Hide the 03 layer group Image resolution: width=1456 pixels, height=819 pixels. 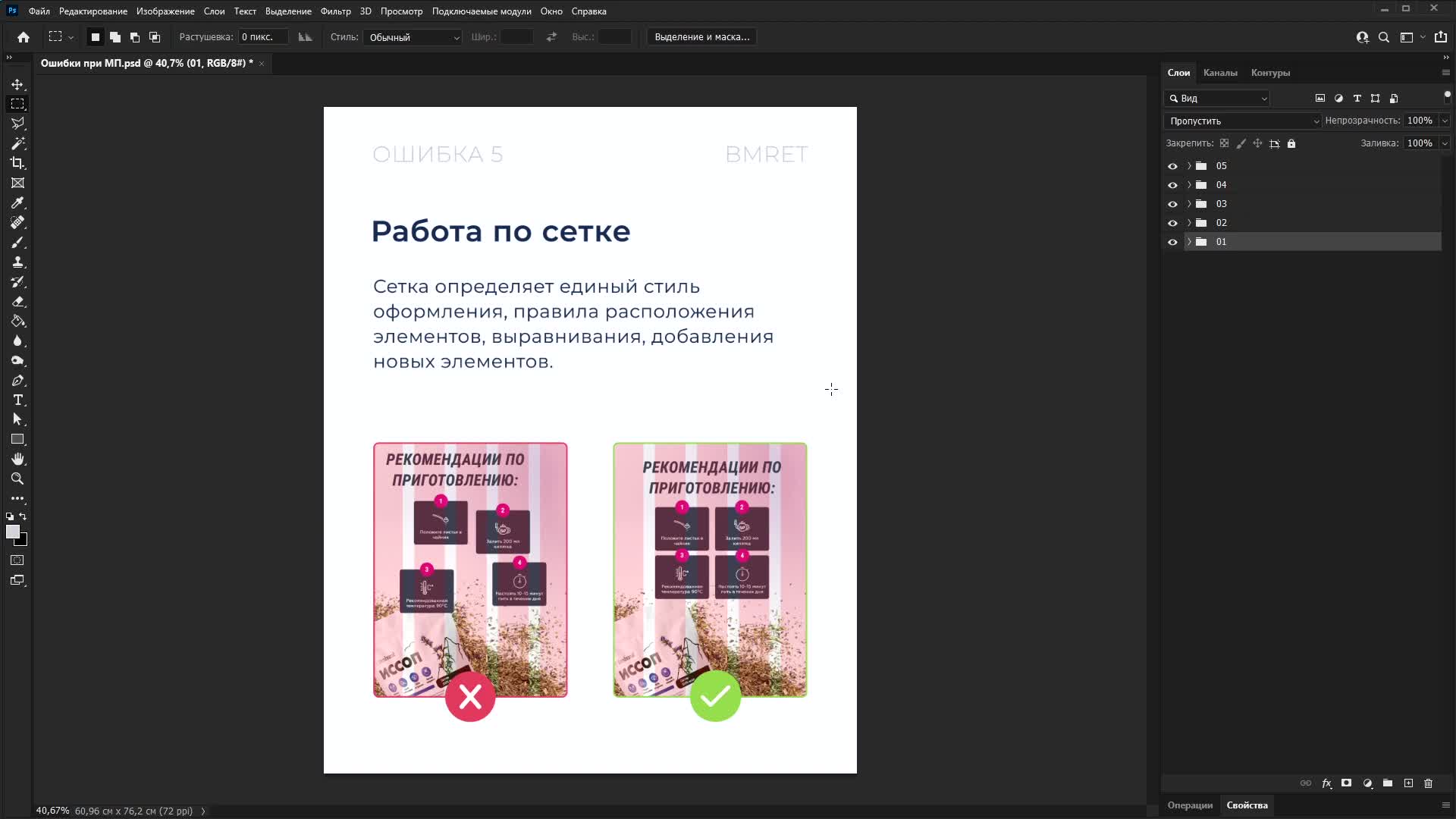(1172, 204)
